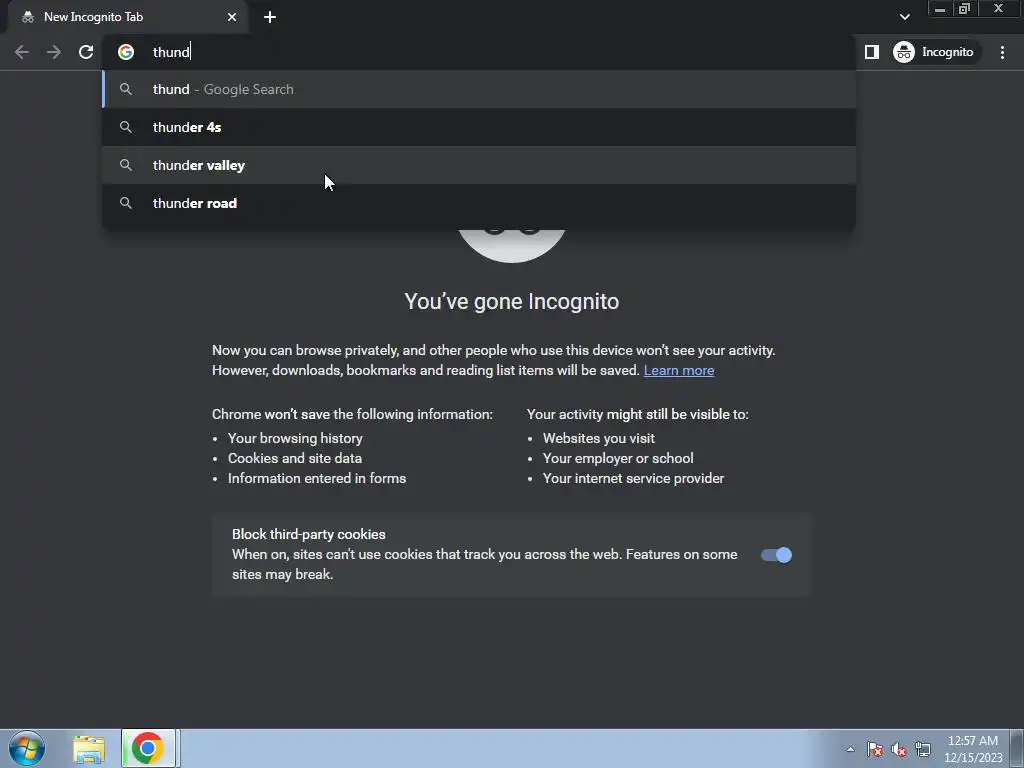Click the muted volume tray icon
This screenshot has height=768, width=1024.
coord(899,749)
